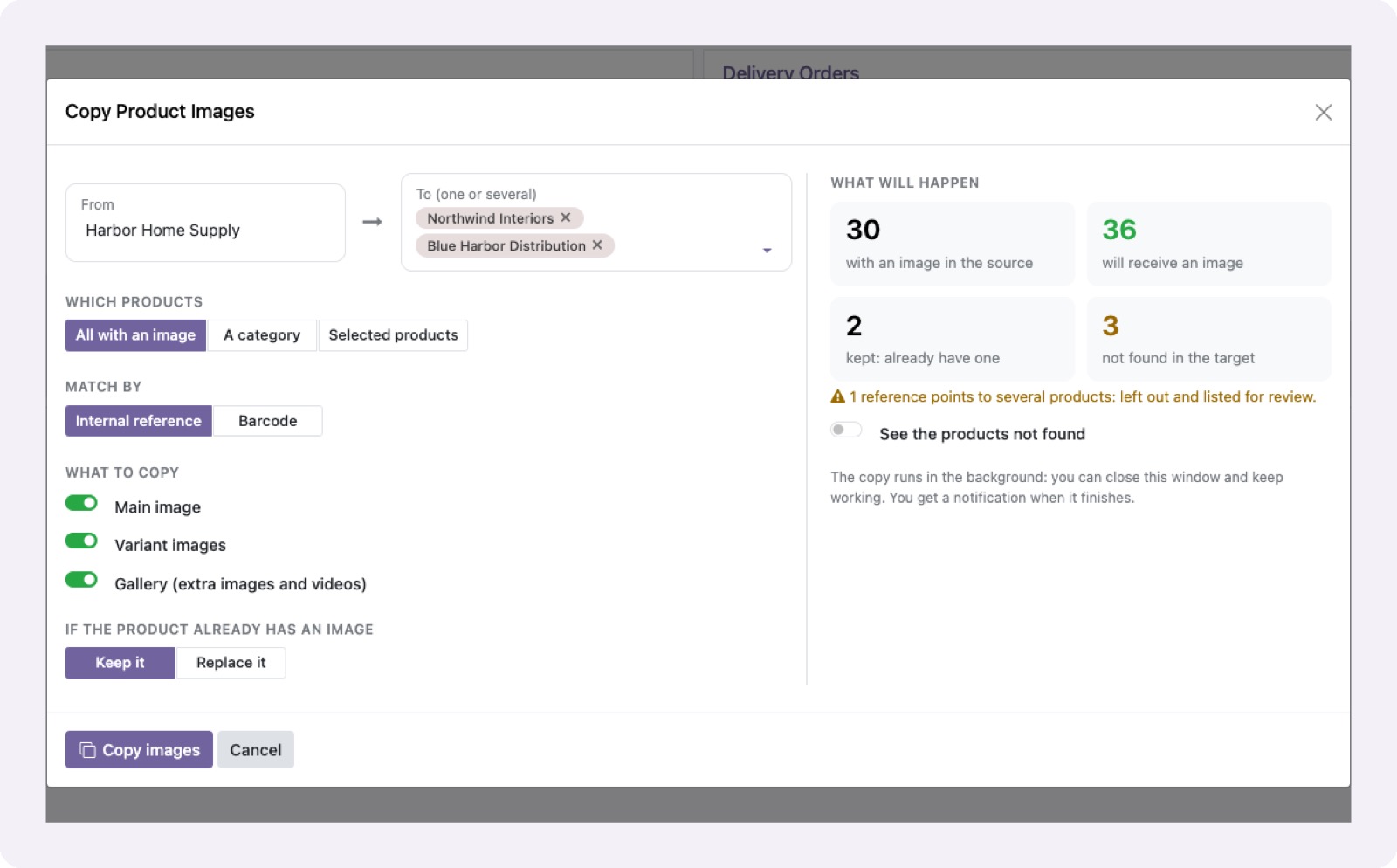The height and width of the screenshot is (868, 1397).
Task: Close the Copy Product Images dialog
Action: 1323,112
